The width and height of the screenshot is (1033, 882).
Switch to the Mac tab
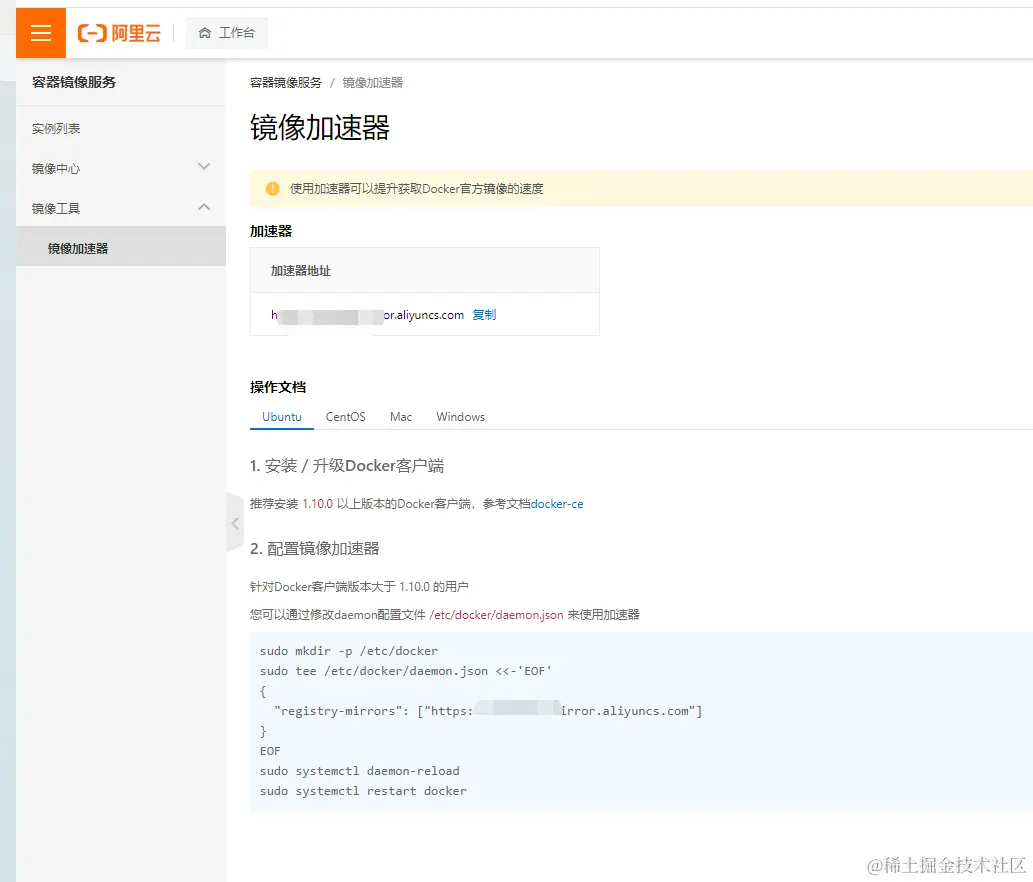[x=401, y=417]
